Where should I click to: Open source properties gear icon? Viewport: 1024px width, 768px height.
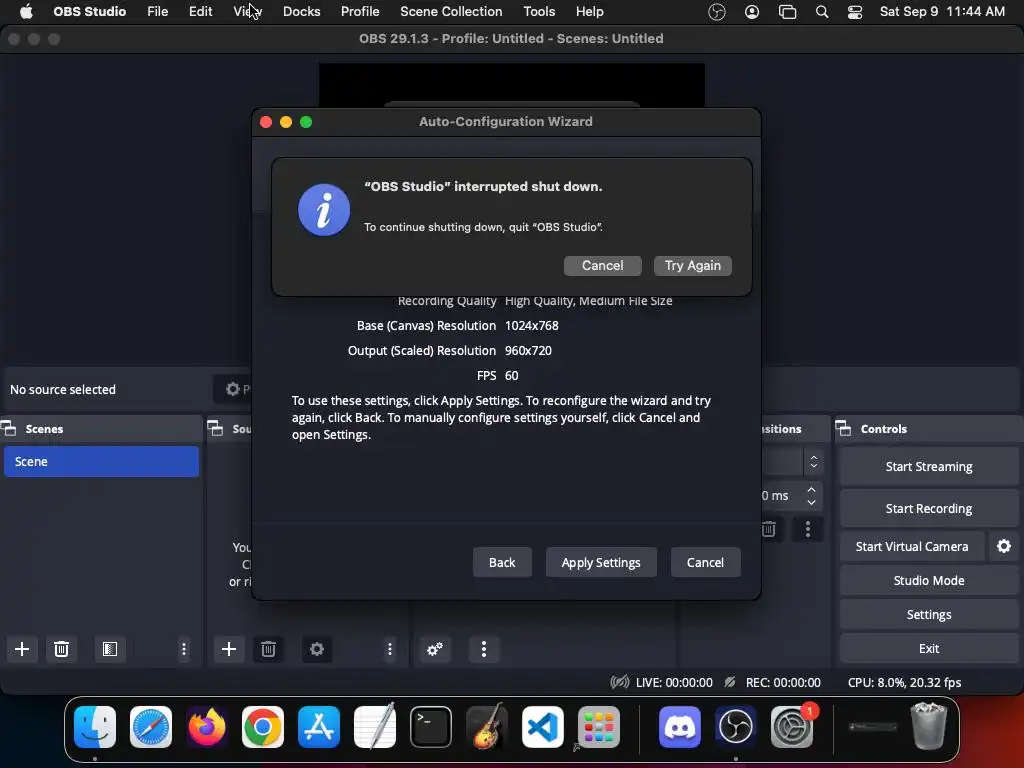[x=317, y=649]
